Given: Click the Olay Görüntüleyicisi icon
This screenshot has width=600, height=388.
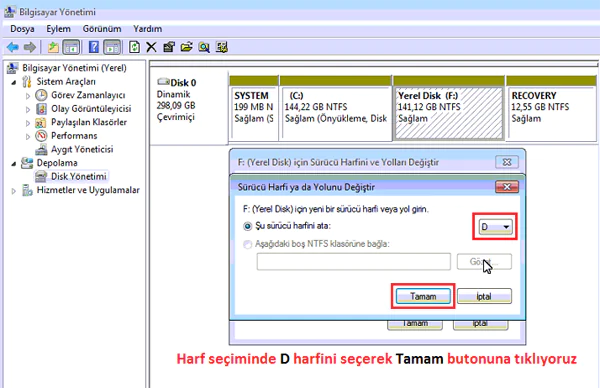Looking at the screenshot, I should click(41, 109).
